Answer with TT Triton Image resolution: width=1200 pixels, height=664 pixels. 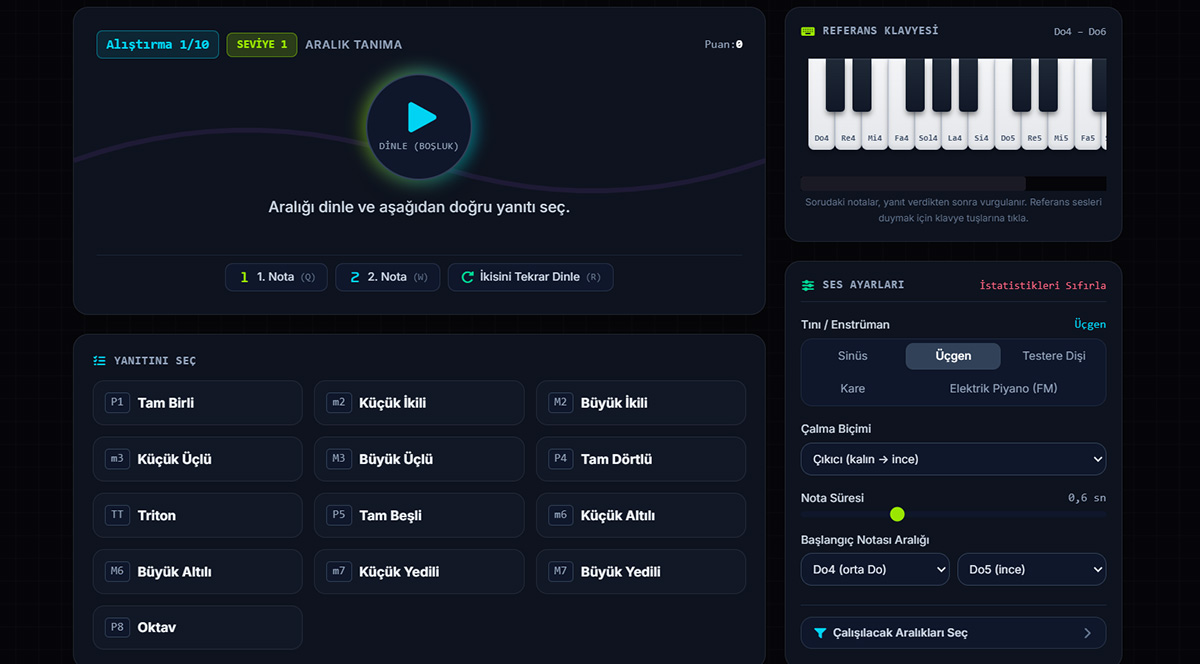coord(198,515)
